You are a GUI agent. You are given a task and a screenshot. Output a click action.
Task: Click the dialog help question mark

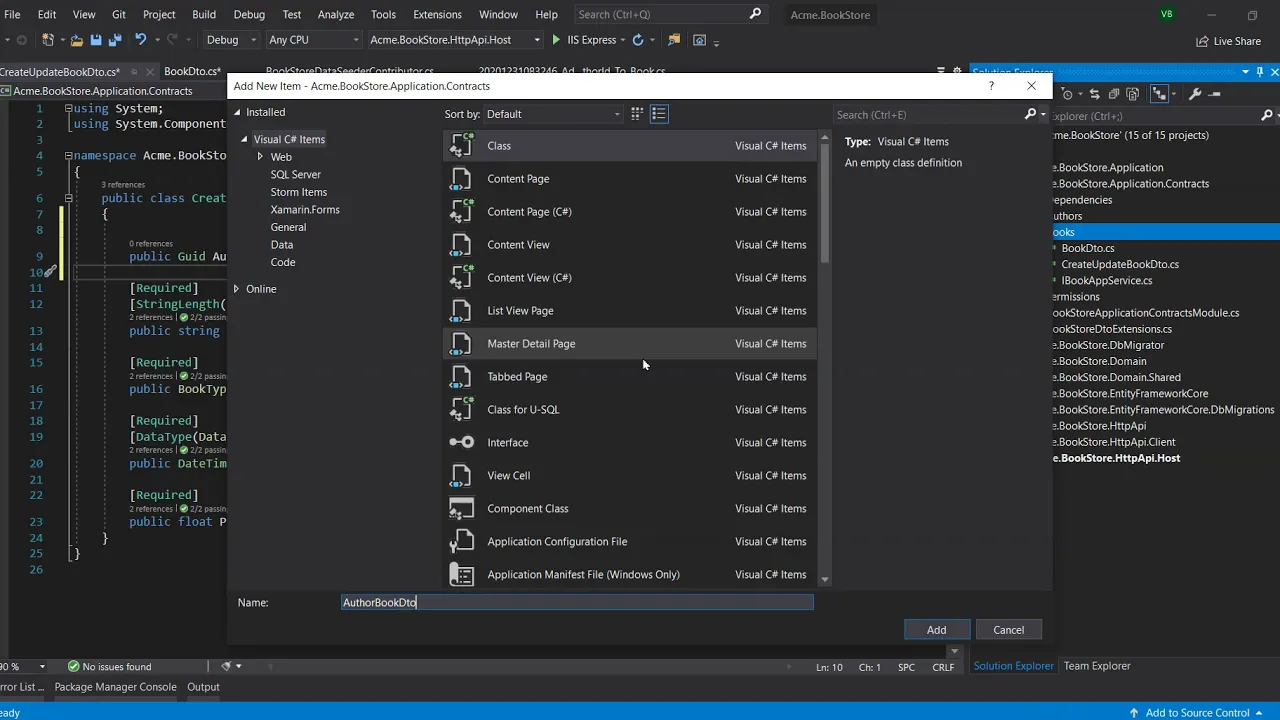991,86
